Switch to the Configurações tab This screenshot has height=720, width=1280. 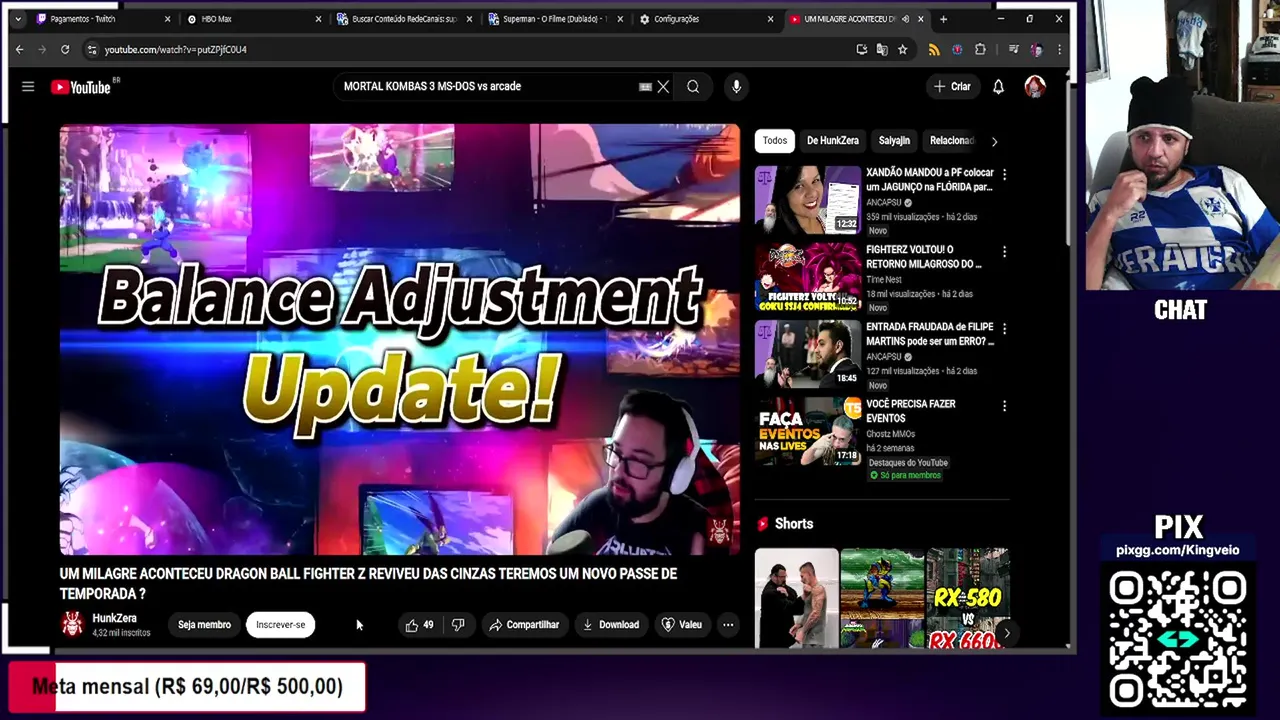point(706,19)
